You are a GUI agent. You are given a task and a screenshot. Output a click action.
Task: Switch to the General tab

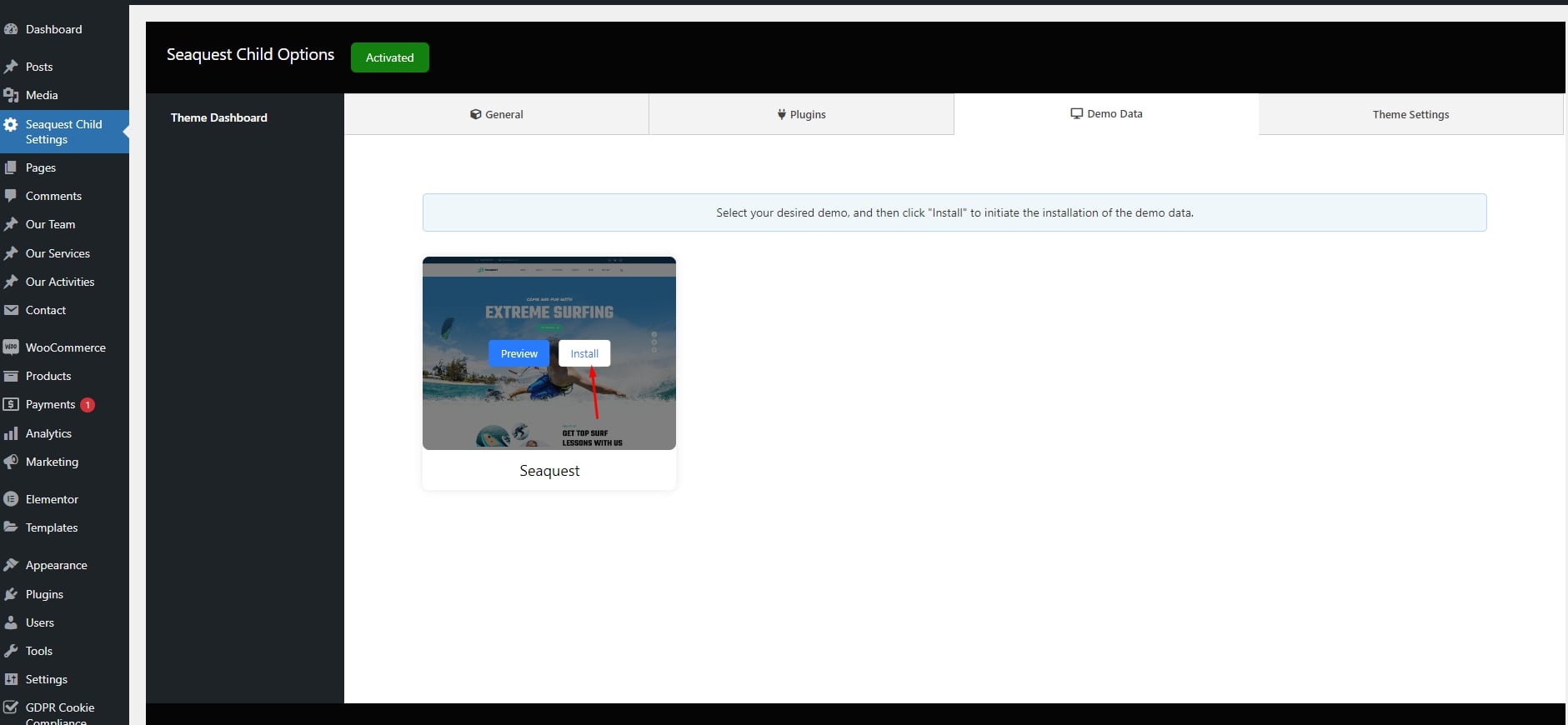point(497,114)
